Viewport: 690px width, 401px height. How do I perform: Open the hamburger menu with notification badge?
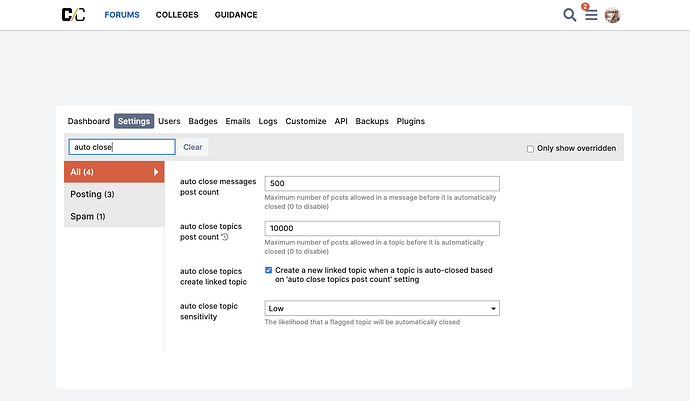pyautogui.click(x=591, y=15)
